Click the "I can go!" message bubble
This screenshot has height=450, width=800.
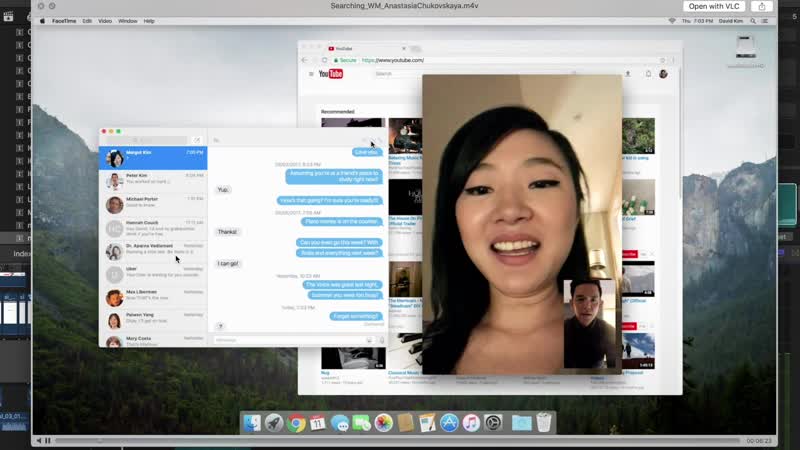(228, 264)
